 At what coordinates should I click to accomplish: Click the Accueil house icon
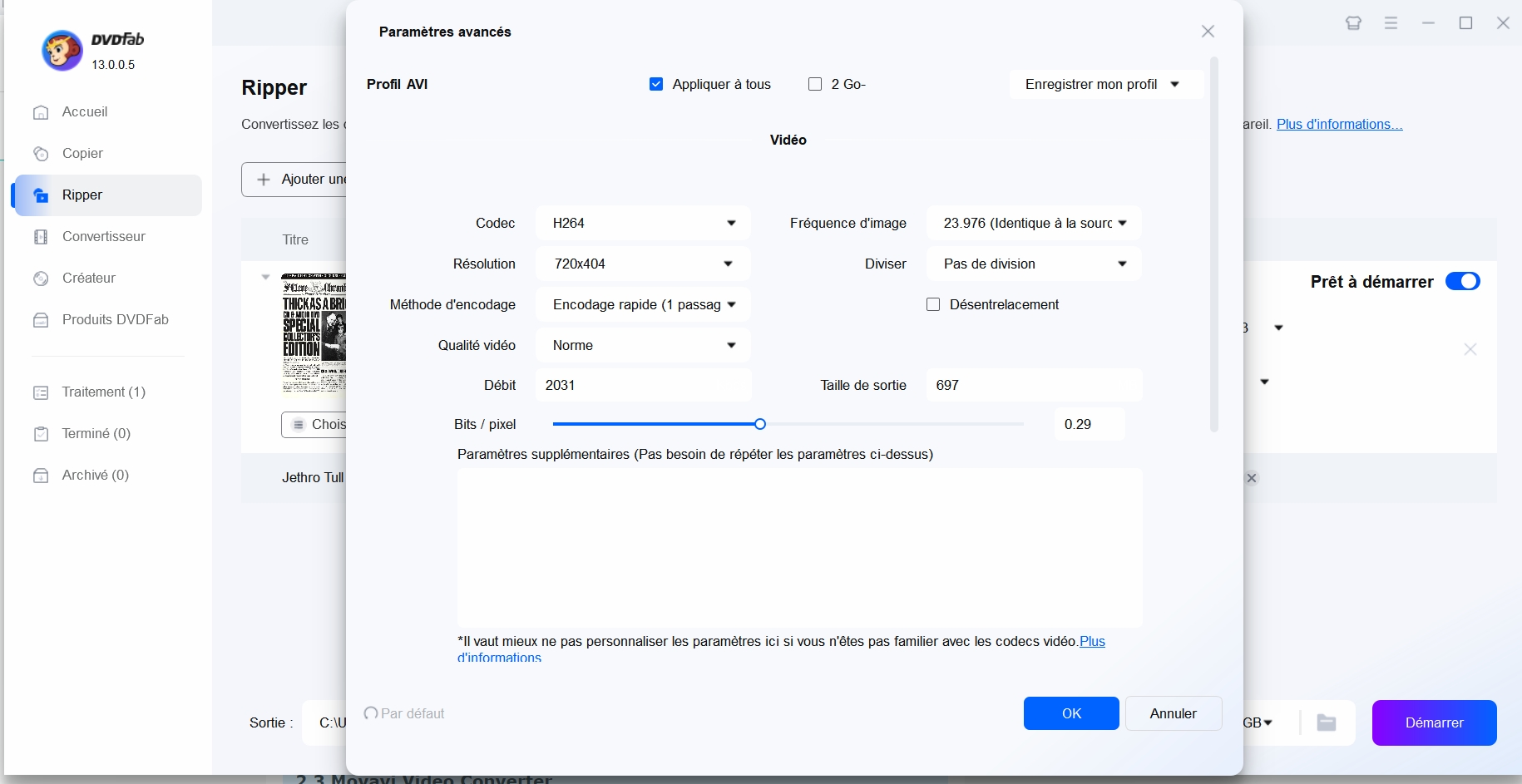41,112
